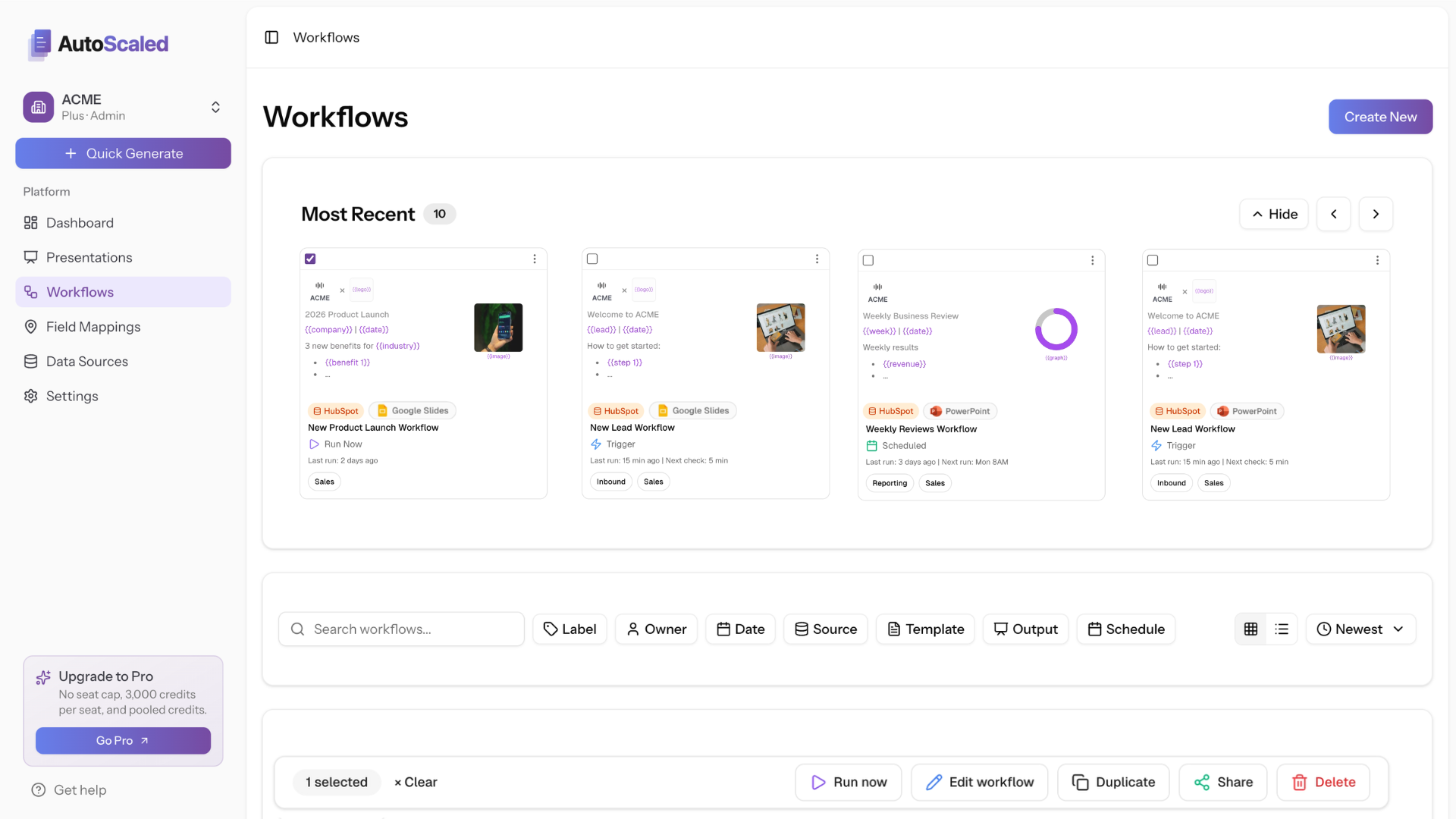This screenshot has width=1456, height=819.
Task: Click the Most Recent count badge 10
Action: tap(440, 215)
